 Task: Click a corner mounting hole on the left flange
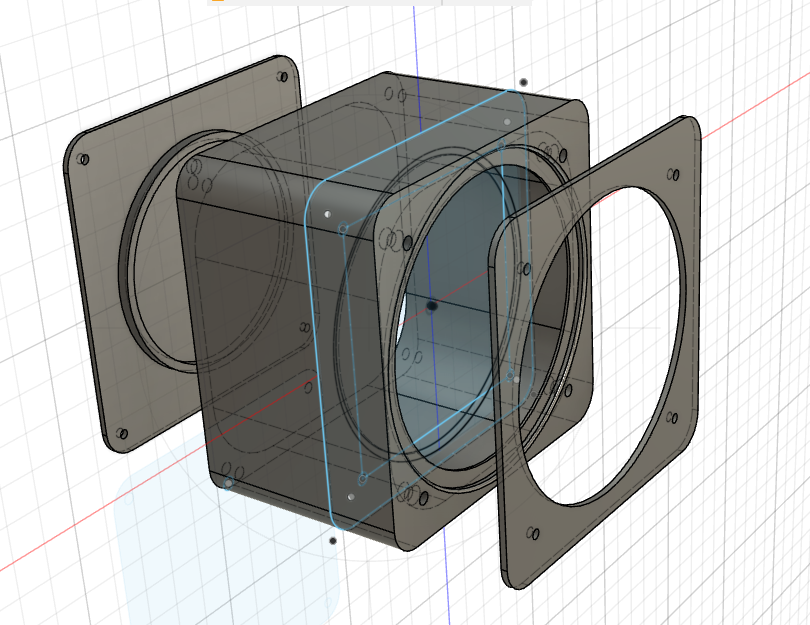point(82,157)
